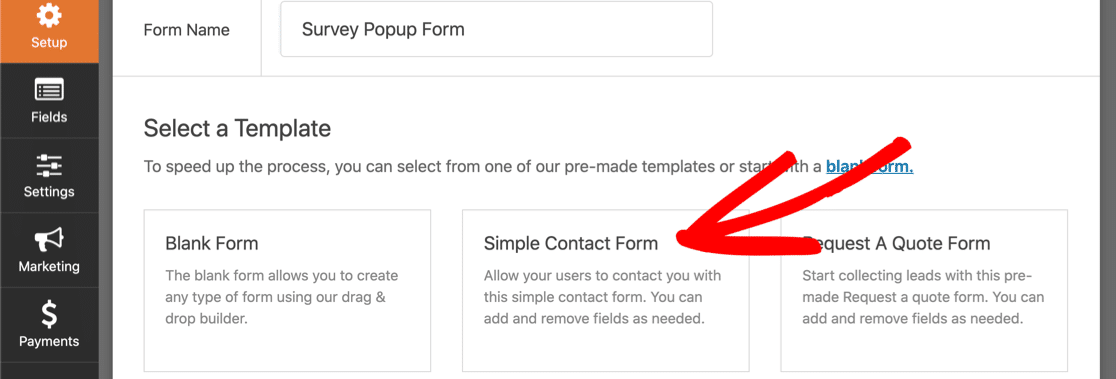
Task: Click the Form Name label
Action: point(186,31)
